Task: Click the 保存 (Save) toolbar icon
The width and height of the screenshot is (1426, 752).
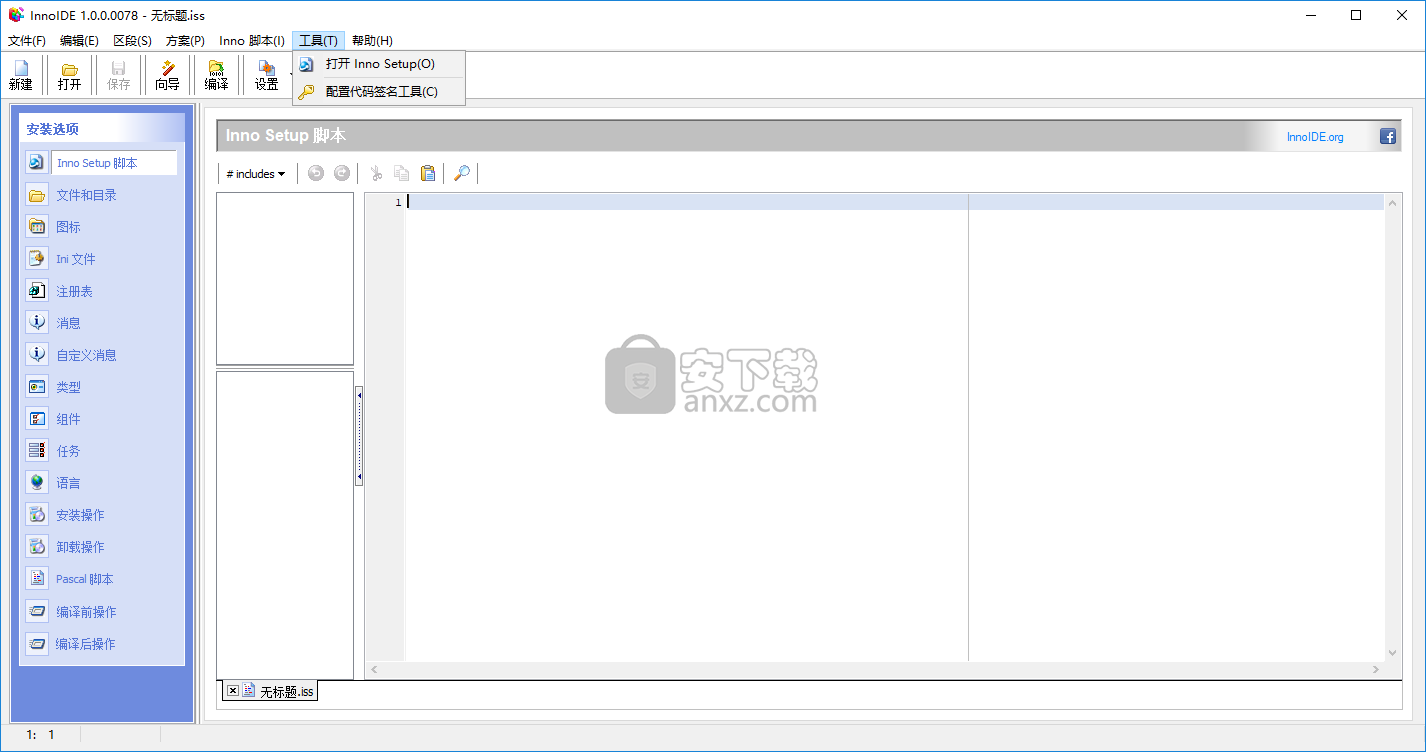Action: (119, 76)
